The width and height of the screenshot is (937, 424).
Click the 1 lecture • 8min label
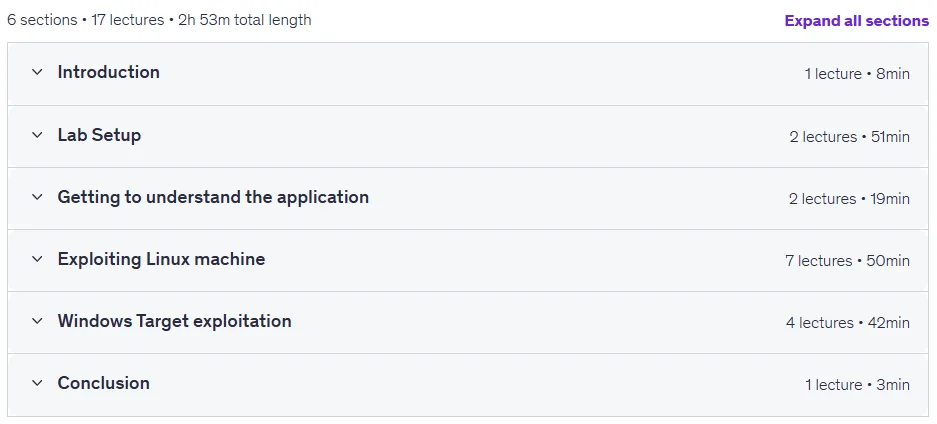point(857,74)
